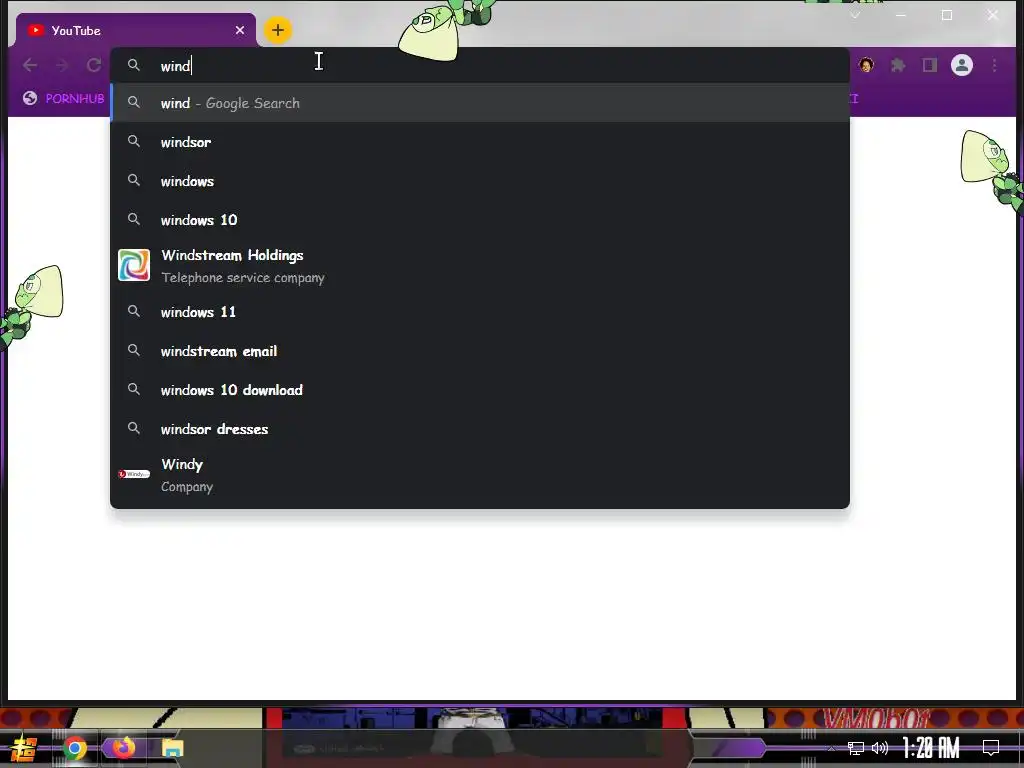Screen dimensions: 1024x768
Task: Open the Extensions puzzle icon
Action: click(898, 65)
